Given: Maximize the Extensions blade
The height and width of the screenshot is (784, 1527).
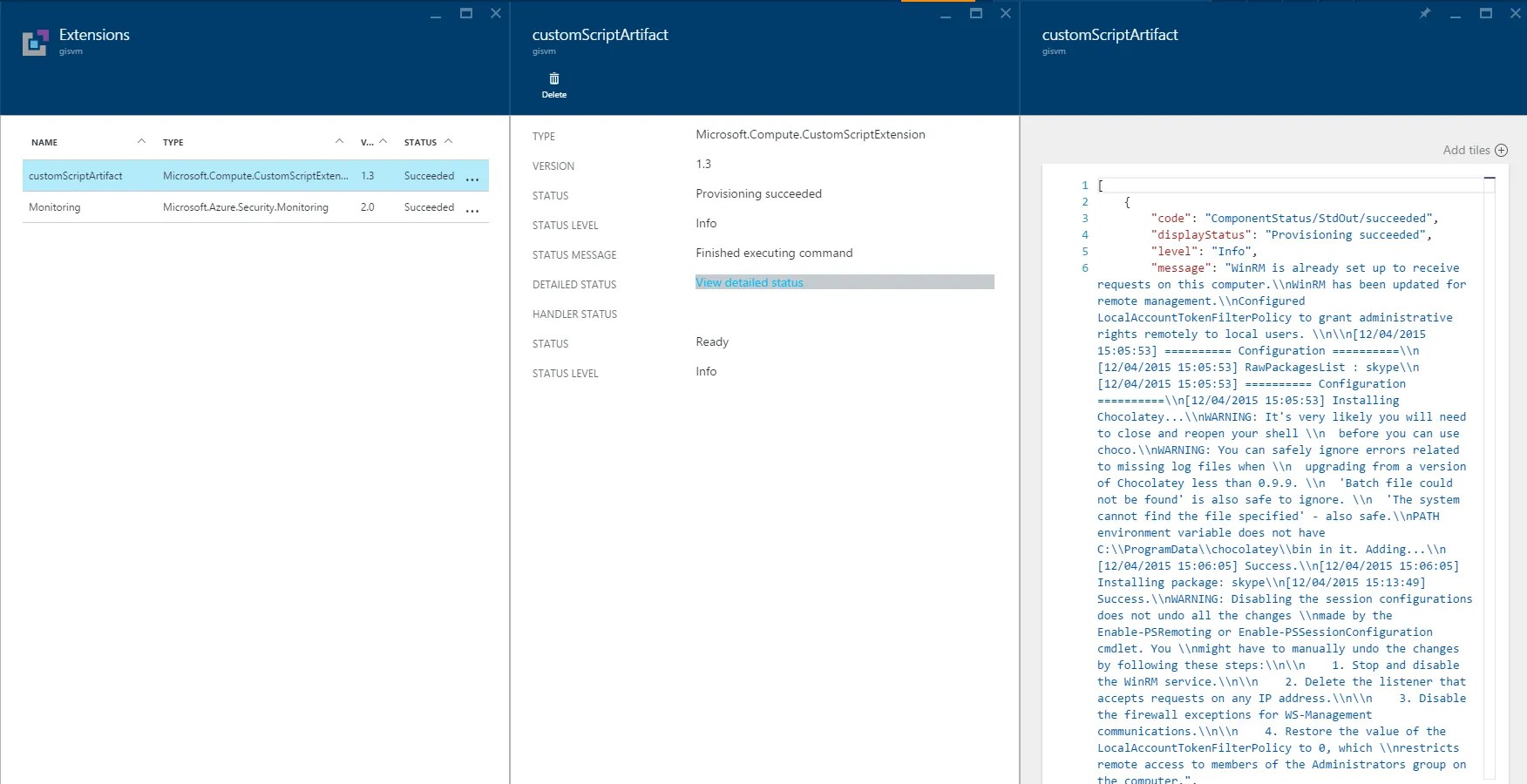Looking at the screenshot, I should [x=466, y=13].
